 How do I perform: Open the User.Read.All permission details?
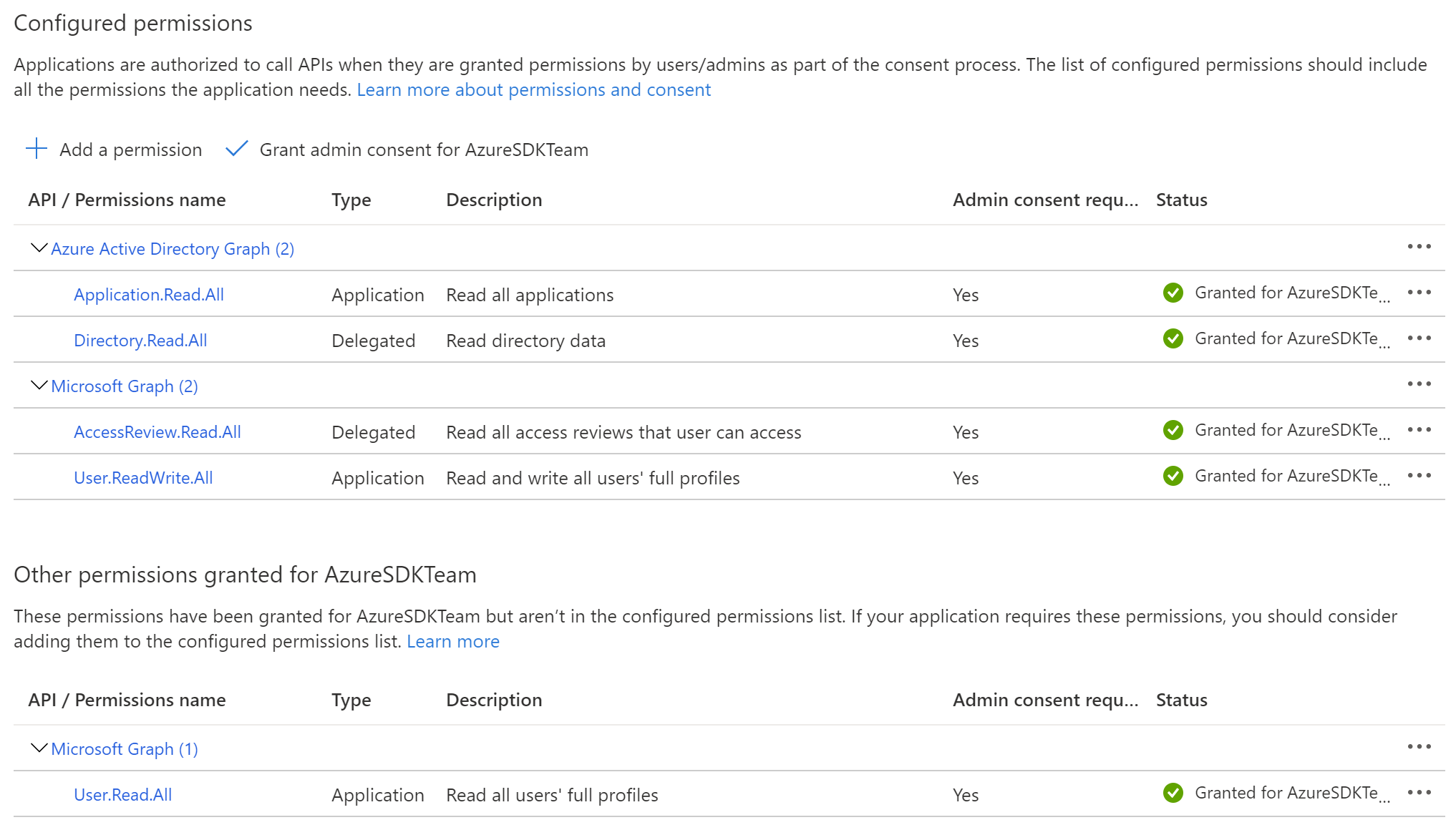point(122,794)
